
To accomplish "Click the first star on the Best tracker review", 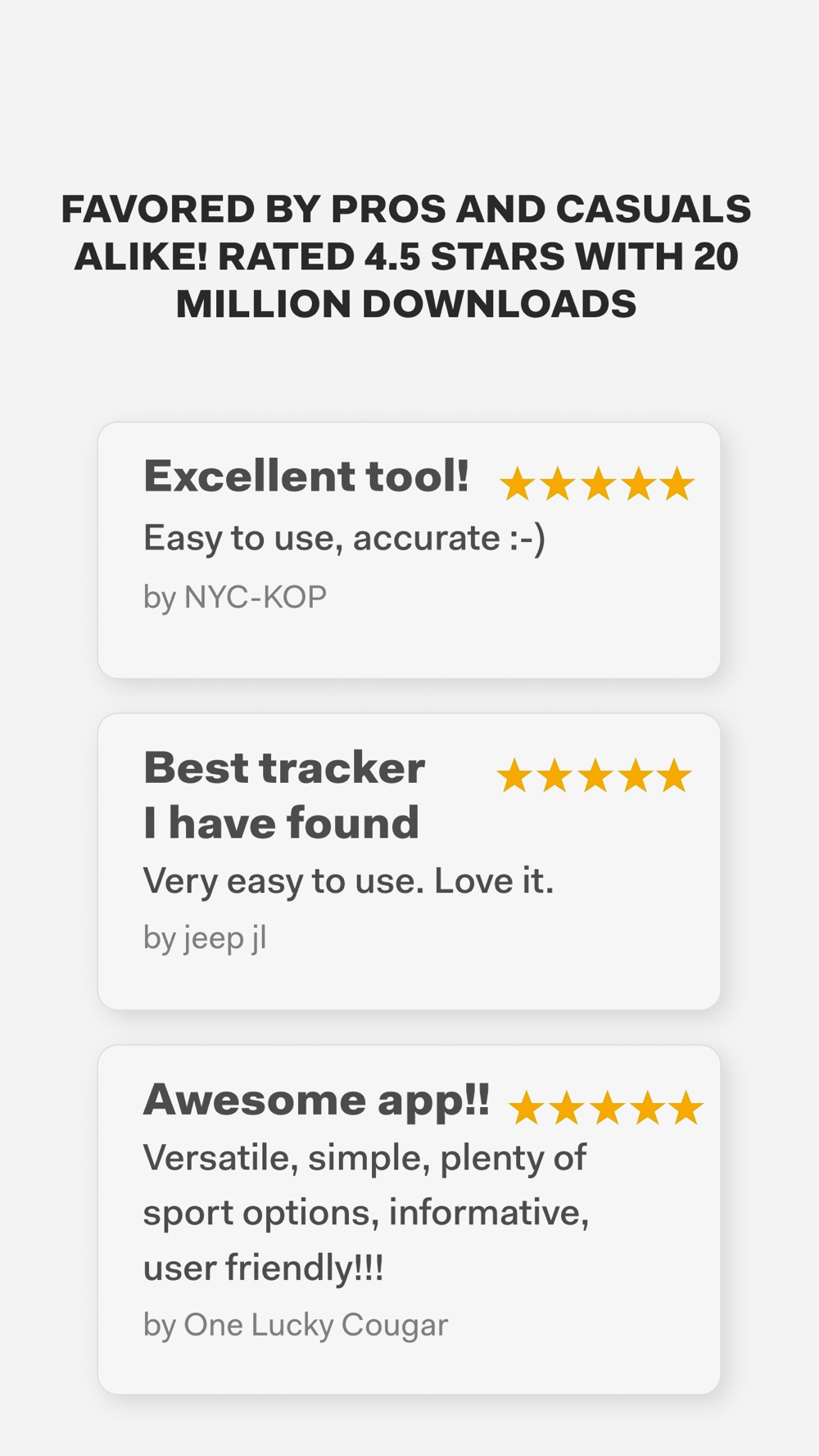I will point(514,775).
